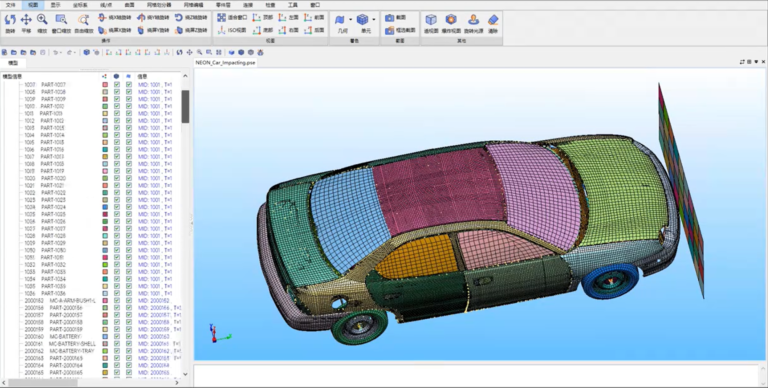Select the 平移 pan tool
The width and height of the screenshot is (768, 388).
(26, 24)
